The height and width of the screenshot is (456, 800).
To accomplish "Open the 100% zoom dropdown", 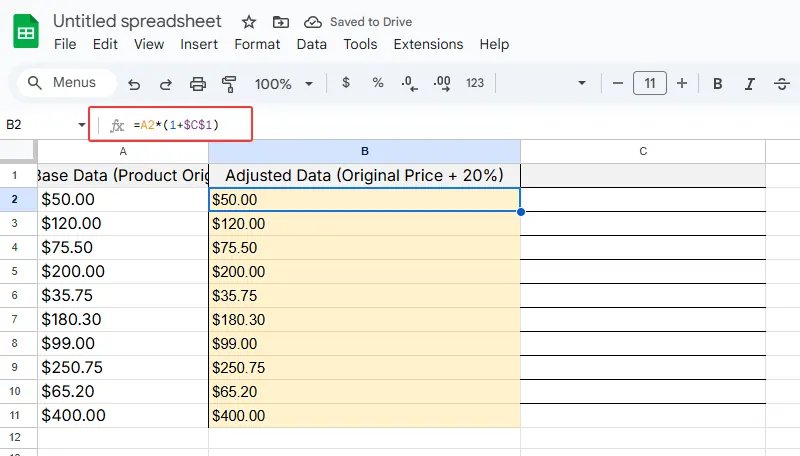I will pyautogui.click(x=283, y=84).
